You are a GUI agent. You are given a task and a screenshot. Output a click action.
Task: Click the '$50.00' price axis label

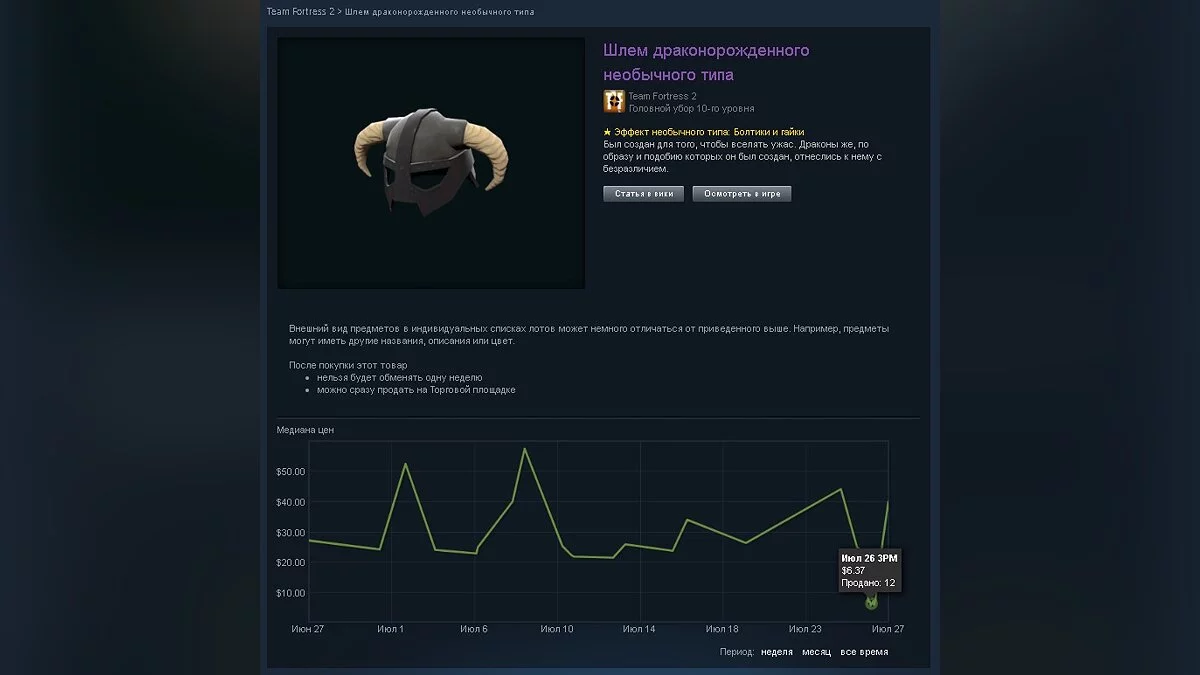(291, 471)
